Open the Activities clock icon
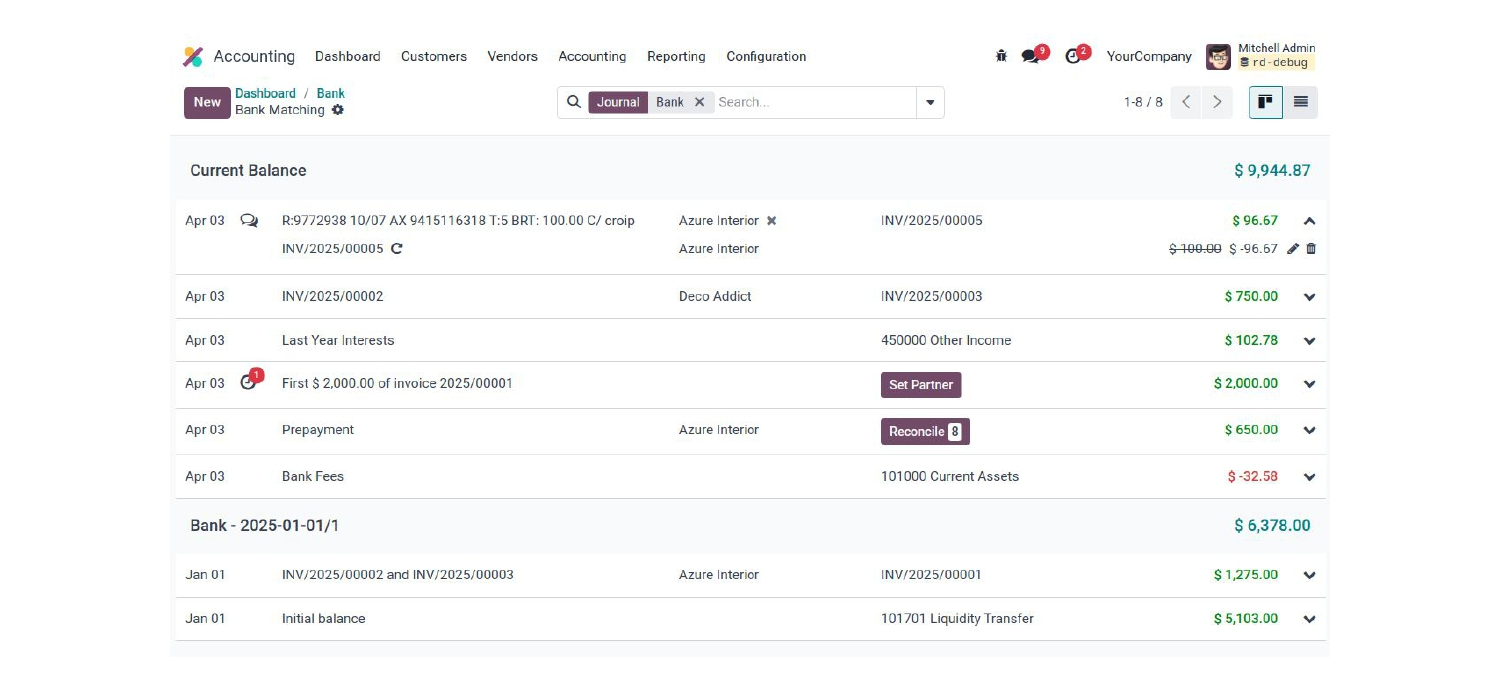 [x=1073, y=57]
